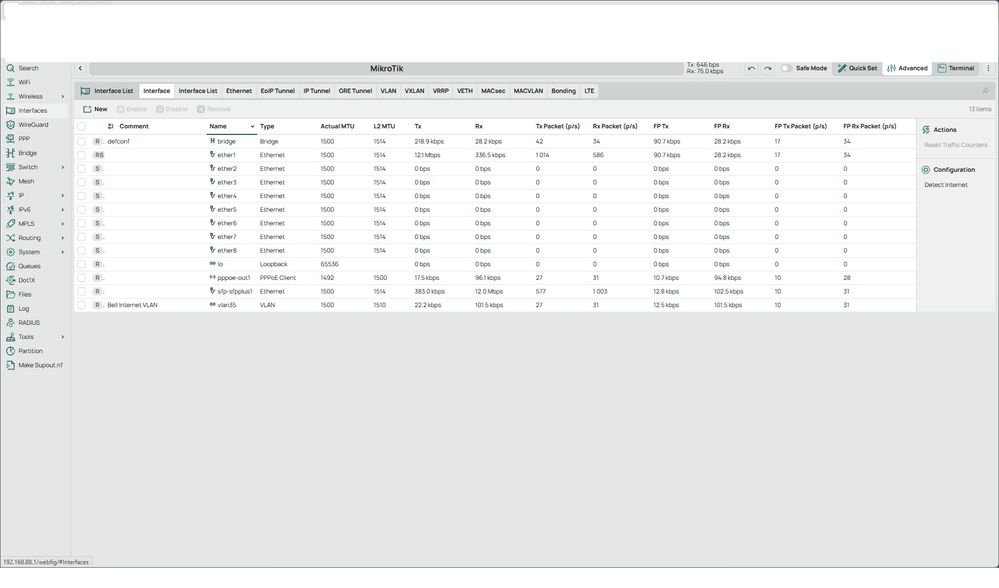
Task: Expand the Wireless submenu
Action: tap(62, 97)
